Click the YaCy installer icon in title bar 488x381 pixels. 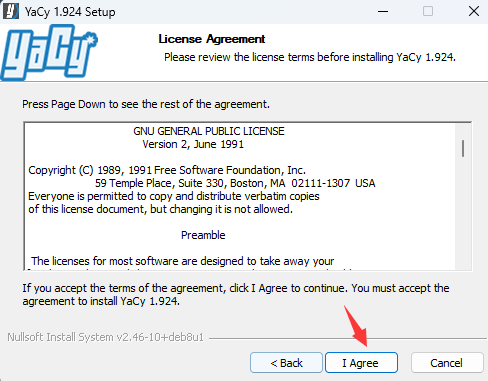pyautogui.click(x=11, y=11)
